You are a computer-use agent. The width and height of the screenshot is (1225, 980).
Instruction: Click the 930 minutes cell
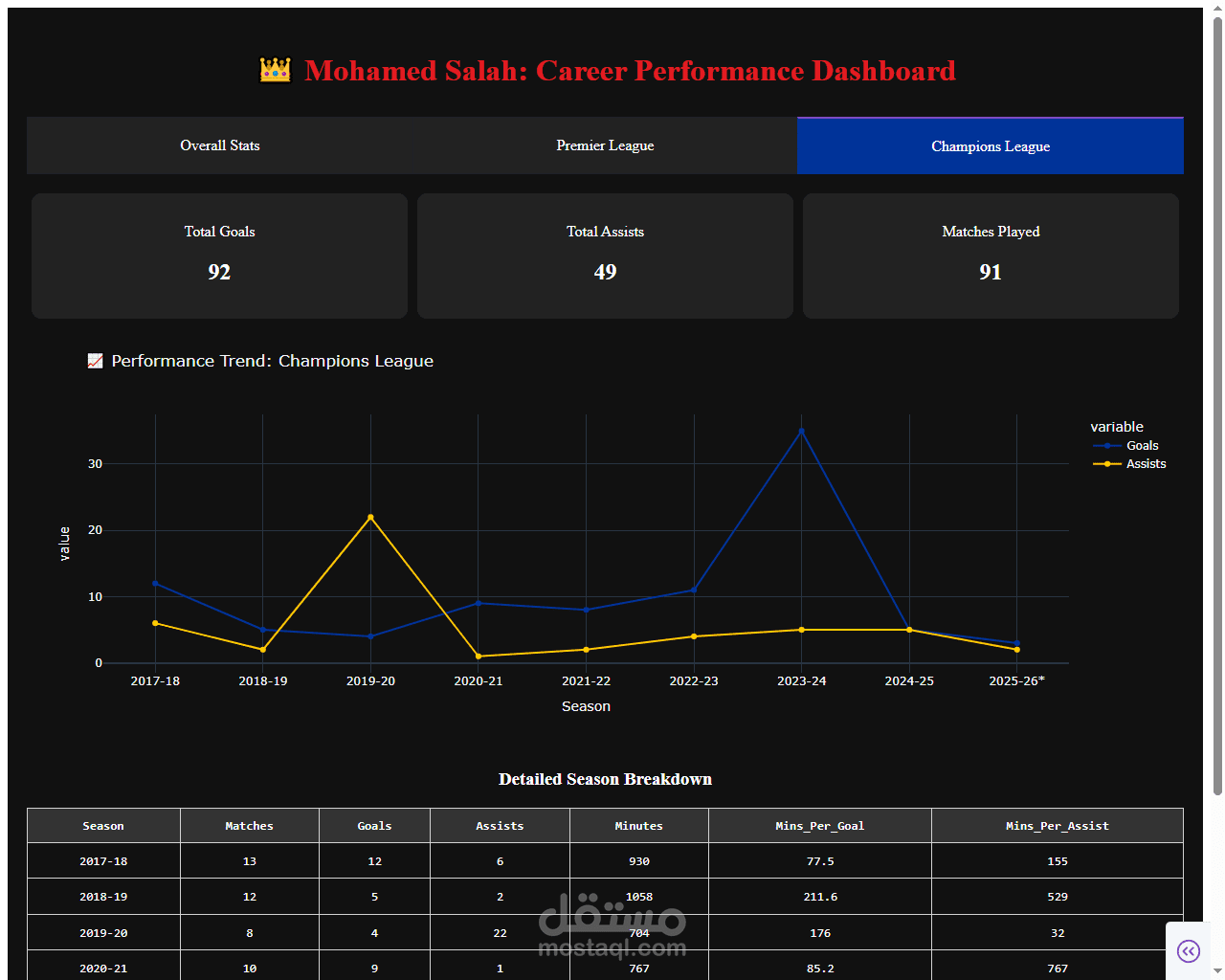[638, 861]
